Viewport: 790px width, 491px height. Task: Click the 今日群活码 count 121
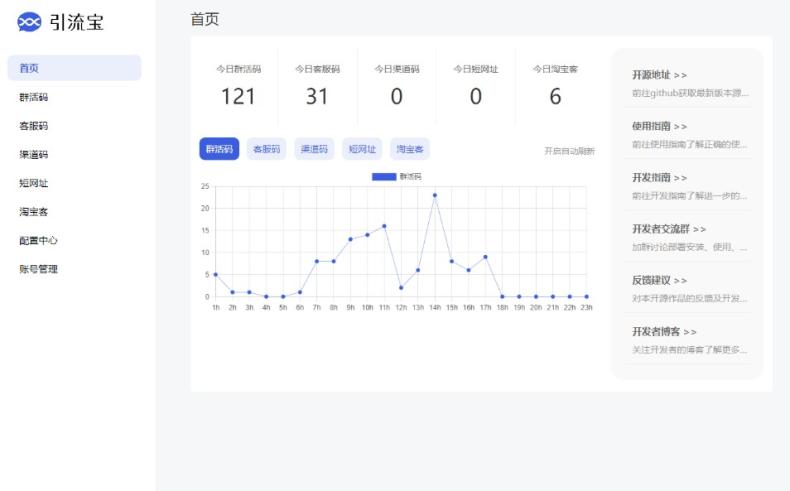[x=238, y=97]
